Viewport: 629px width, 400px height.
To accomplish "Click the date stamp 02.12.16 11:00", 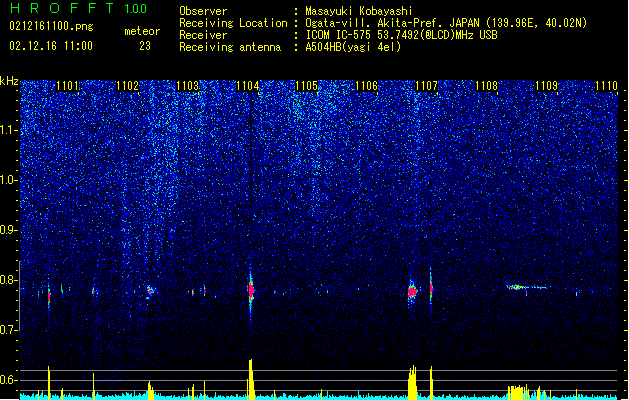I will (x=51, y=46).
